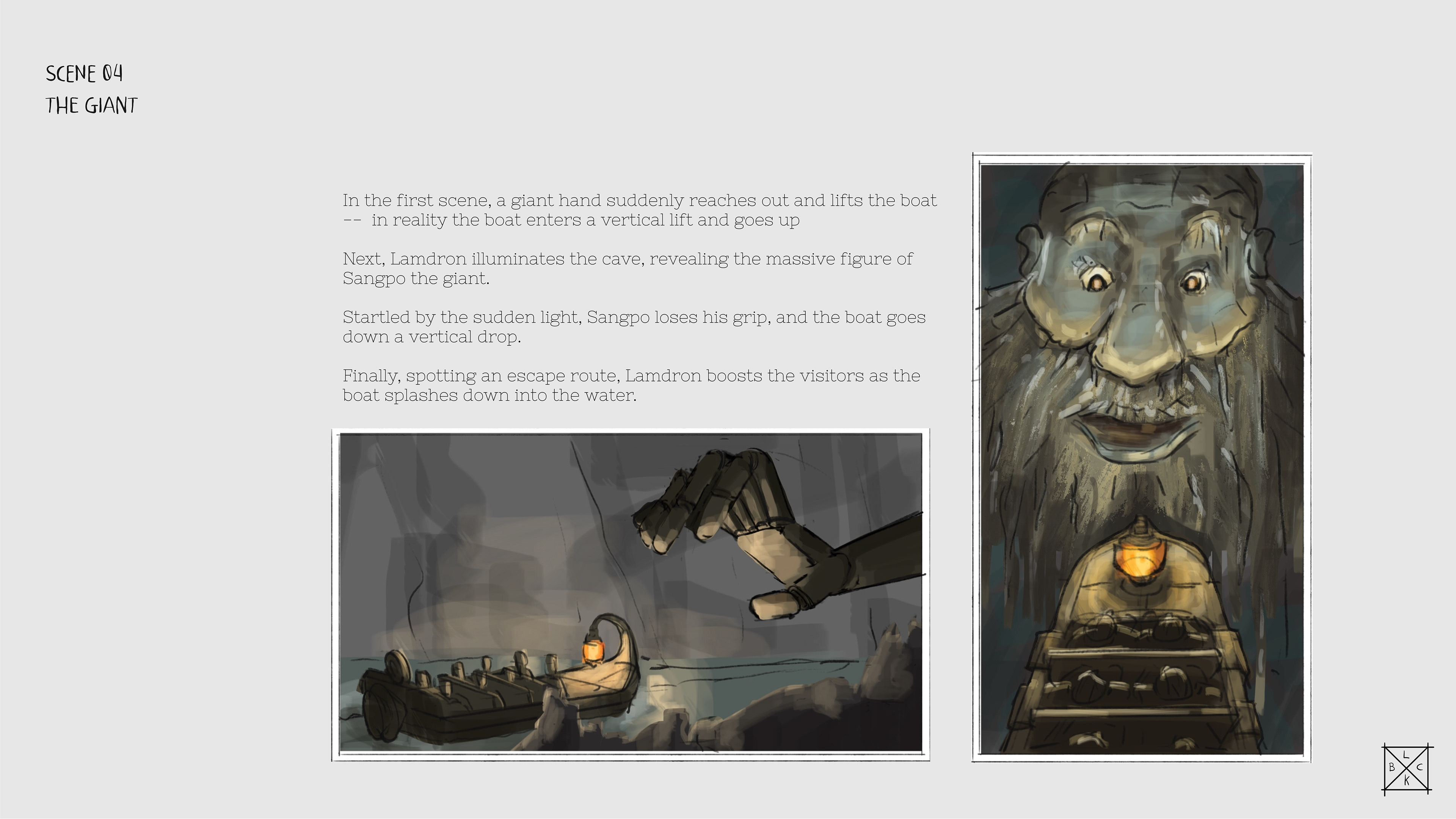Screen dimensions: 1456x819
Task: Click the letter B inside the logo
Action: tap(1392, 767)
